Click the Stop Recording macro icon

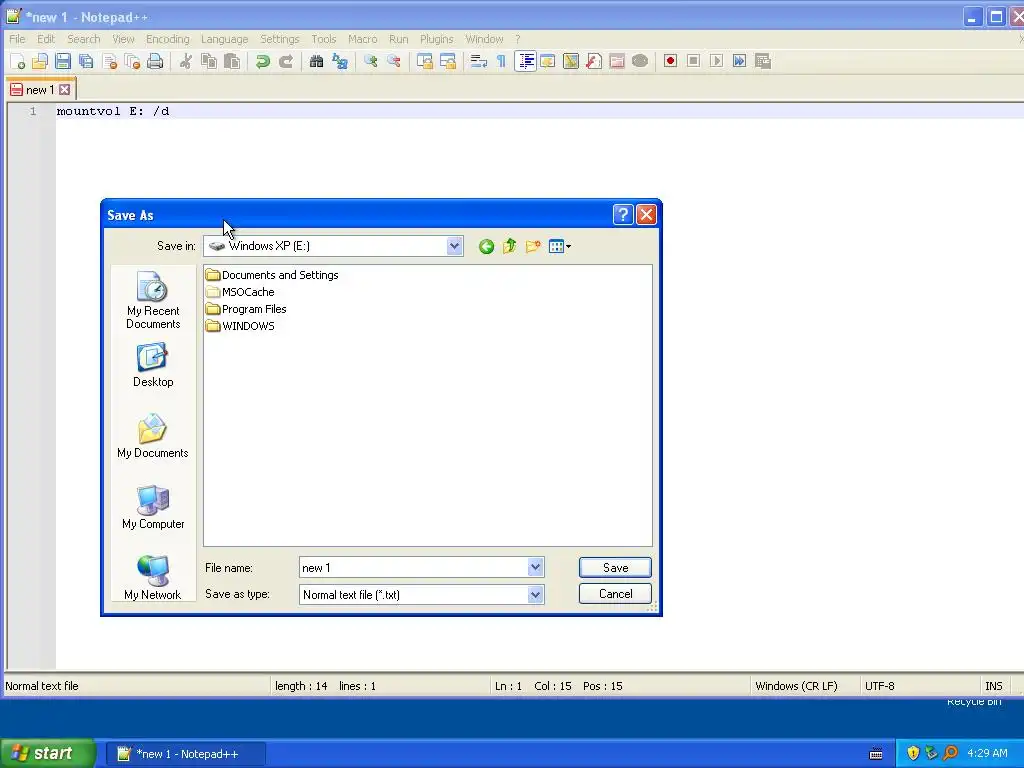(694, 61)
